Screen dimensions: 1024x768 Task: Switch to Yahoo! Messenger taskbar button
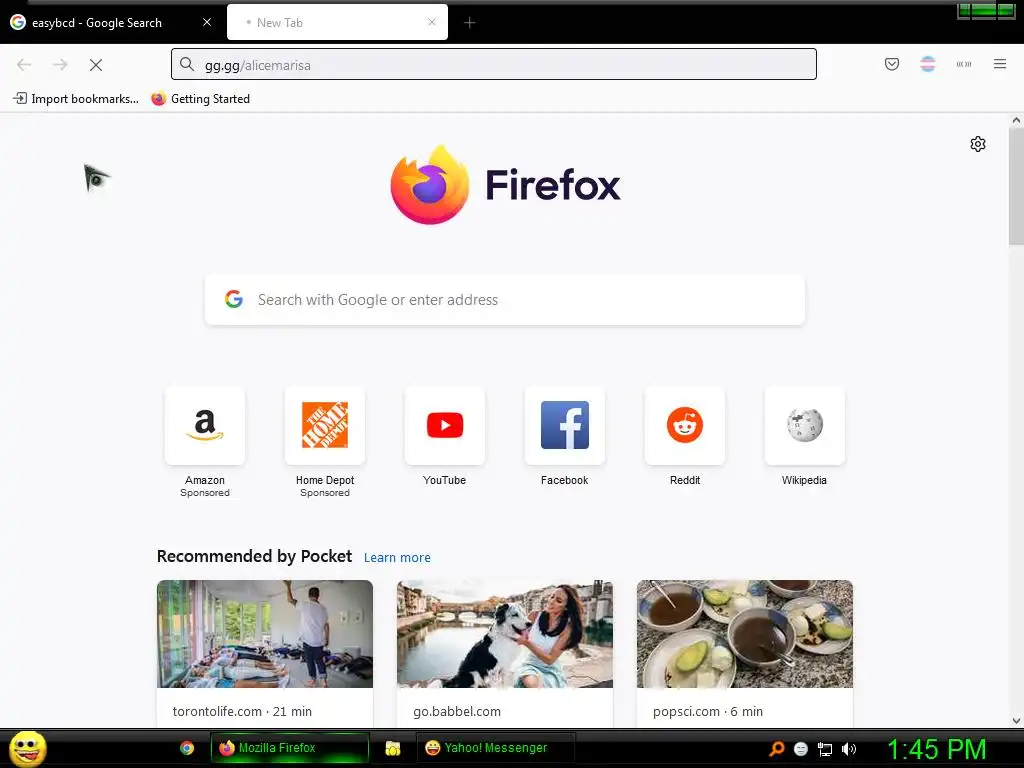[496, 748]
